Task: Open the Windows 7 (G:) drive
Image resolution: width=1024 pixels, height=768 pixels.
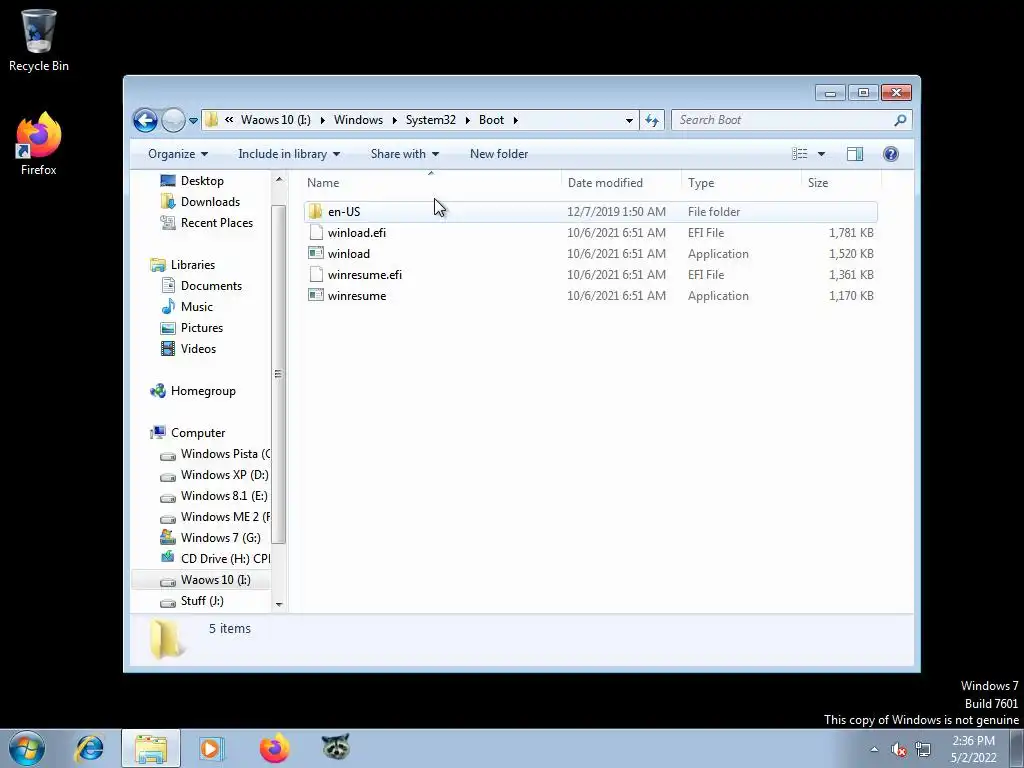Action: click(211, 537)
